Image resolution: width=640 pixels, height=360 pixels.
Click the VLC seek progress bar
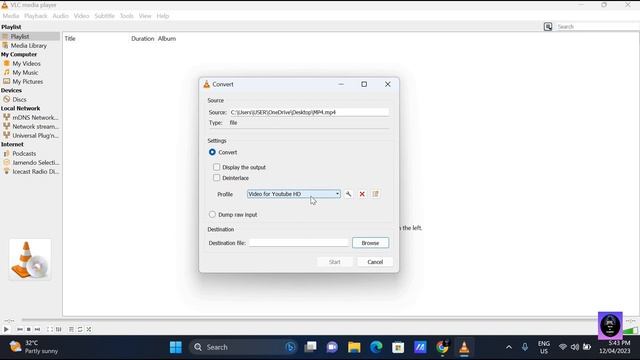310,320
